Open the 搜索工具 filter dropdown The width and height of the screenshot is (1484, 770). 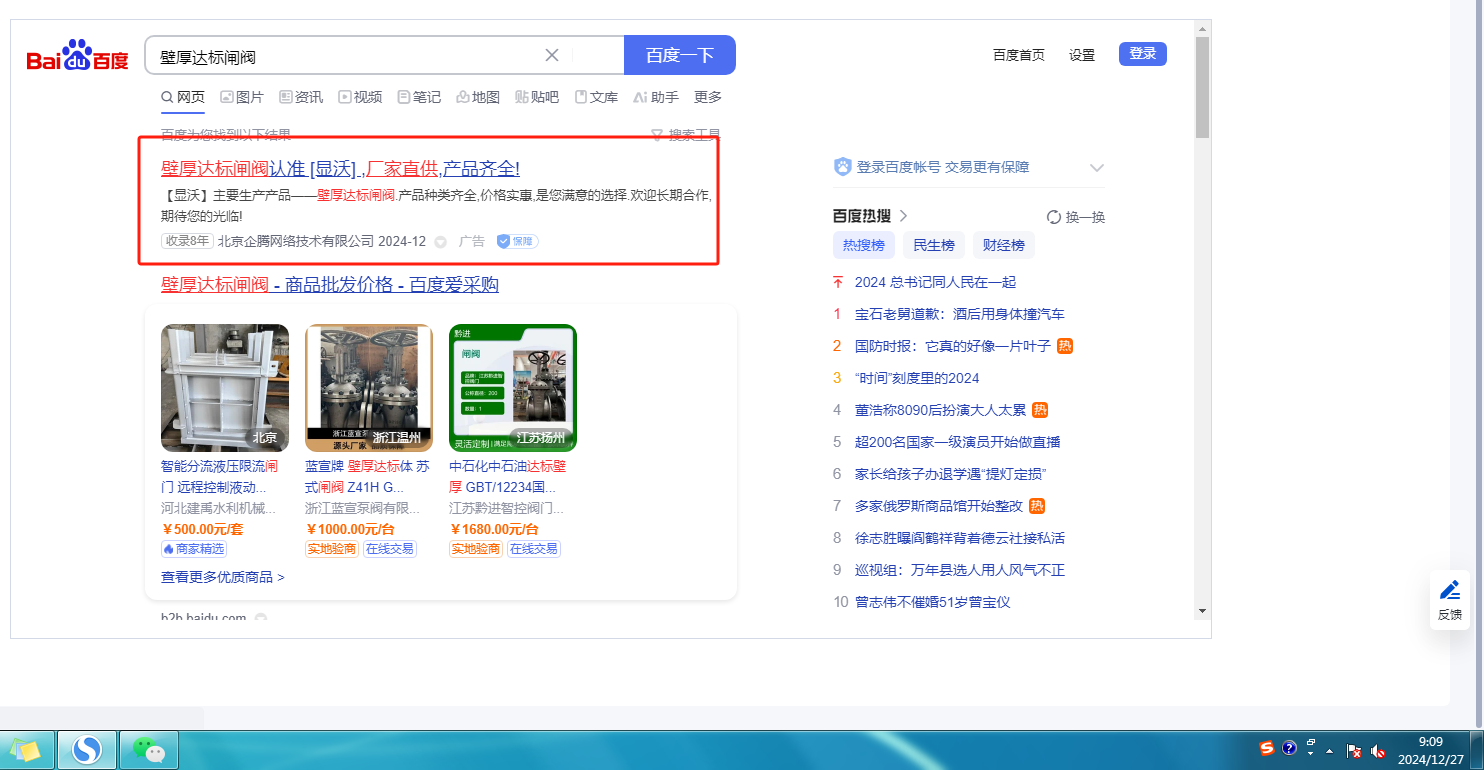(x=685, y=135)
